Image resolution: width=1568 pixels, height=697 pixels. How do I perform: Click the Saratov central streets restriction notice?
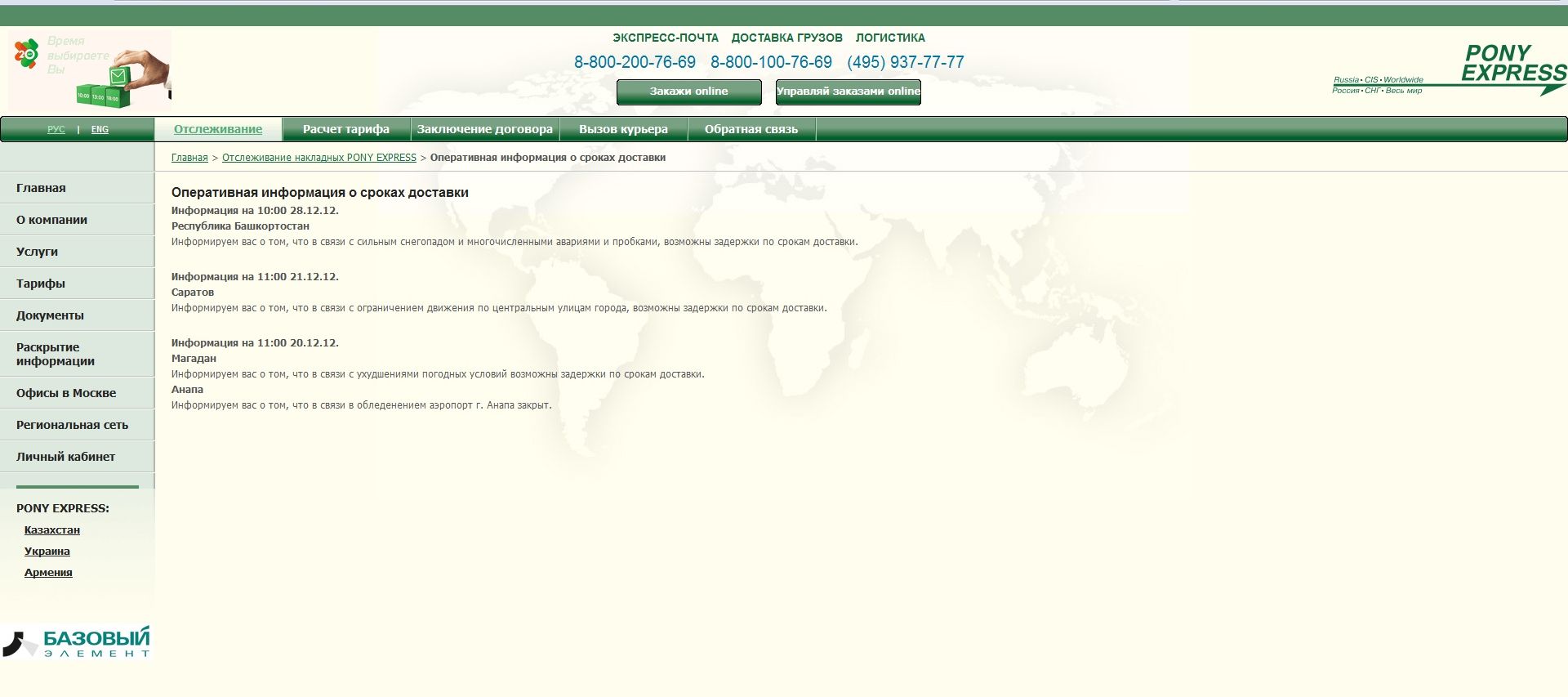tap(499, 308)
